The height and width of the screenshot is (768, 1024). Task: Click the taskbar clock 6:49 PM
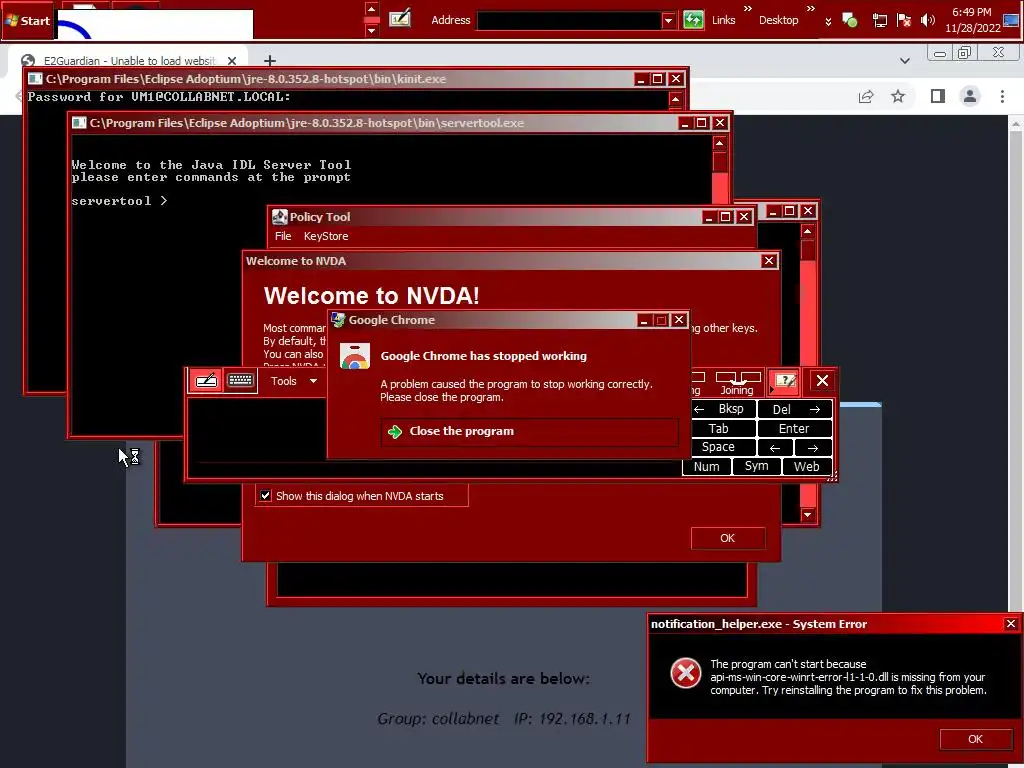pos(972,12)
